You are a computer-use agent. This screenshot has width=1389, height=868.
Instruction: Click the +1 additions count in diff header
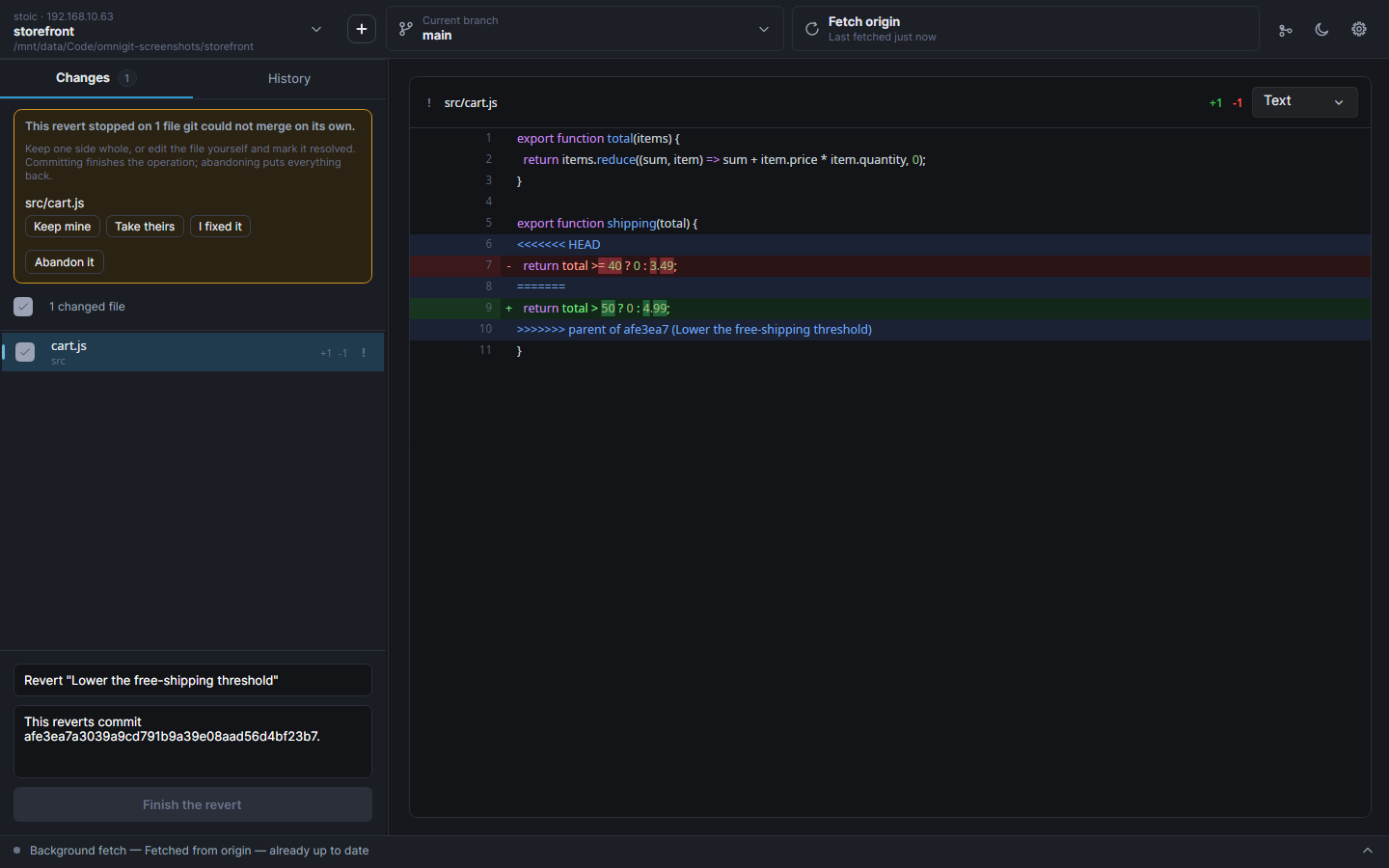pos(1215,103)
